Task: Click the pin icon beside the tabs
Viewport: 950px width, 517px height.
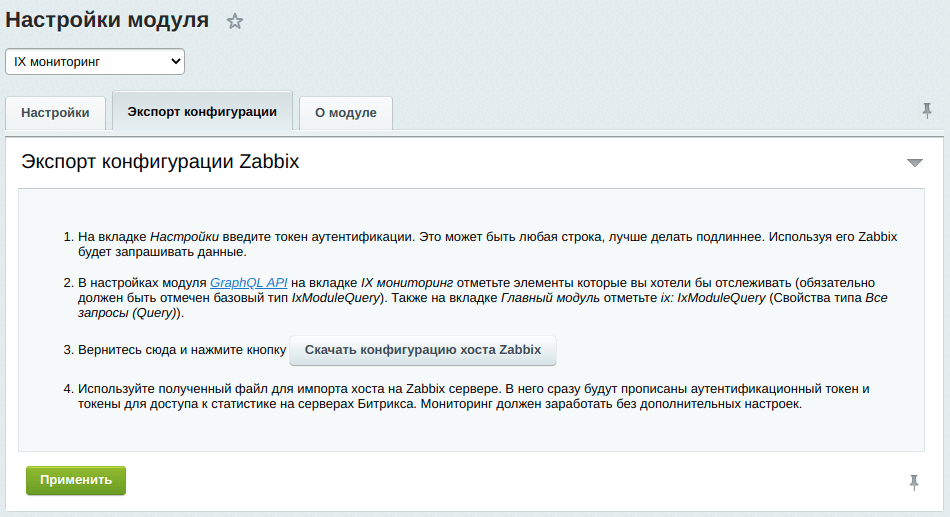Action: tap(926, 111)
